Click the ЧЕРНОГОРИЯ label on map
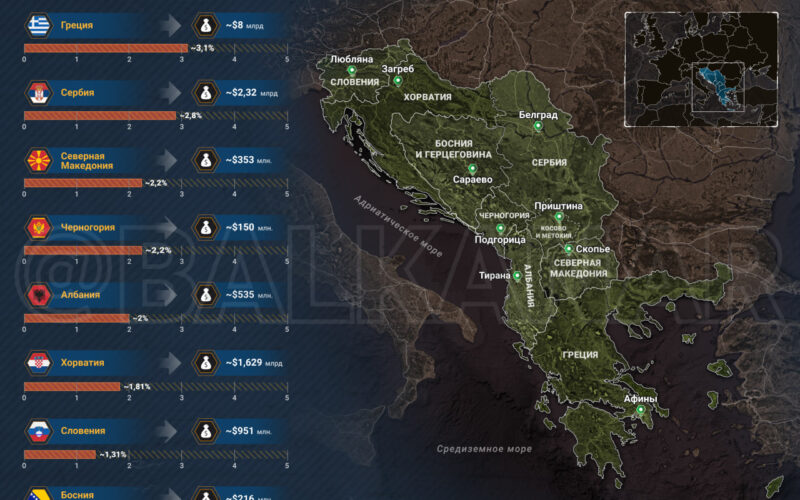 pos(504,215)
